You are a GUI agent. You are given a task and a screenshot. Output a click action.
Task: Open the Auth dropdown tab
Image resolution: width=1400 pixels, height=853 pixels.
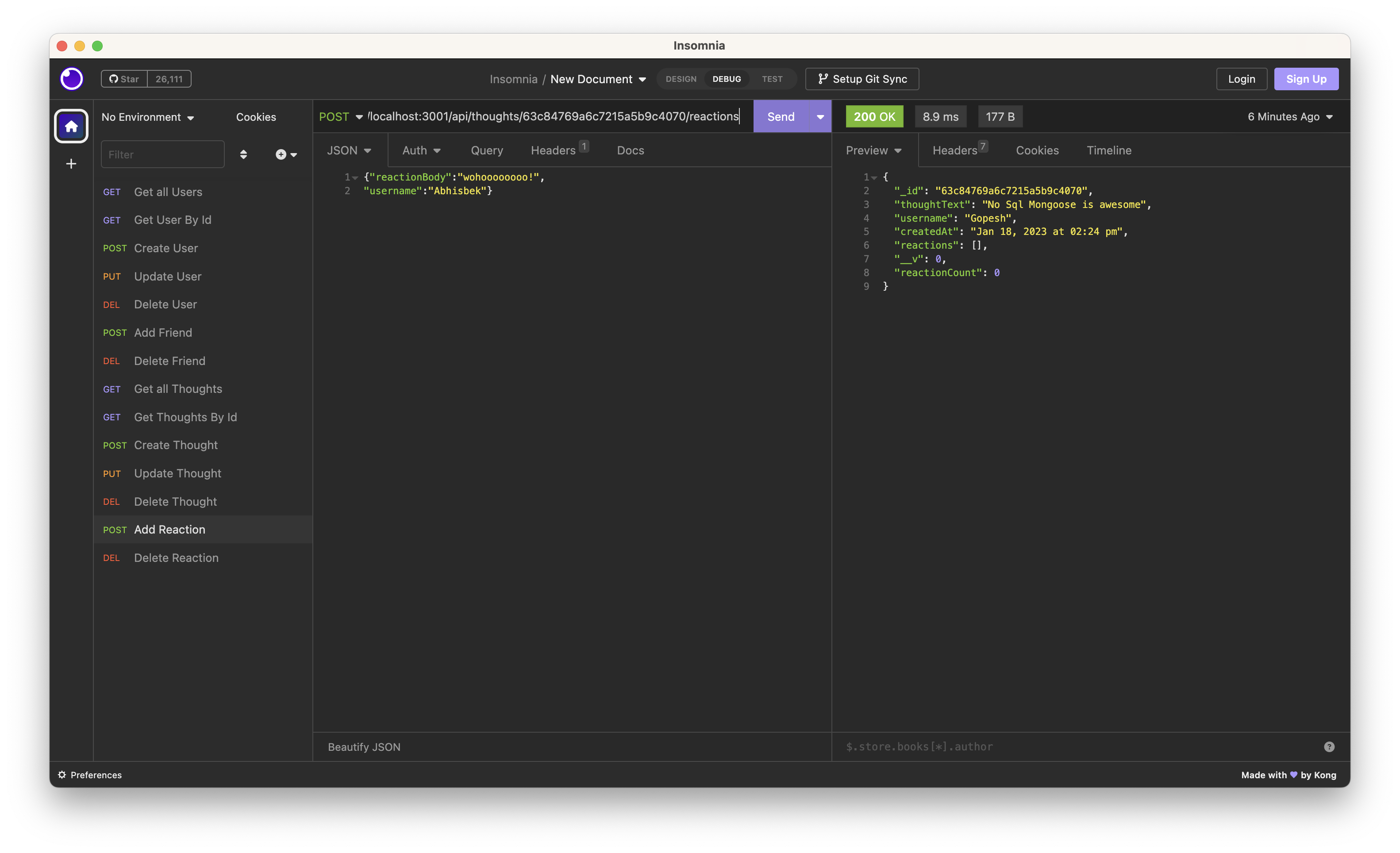click(421, 150)
